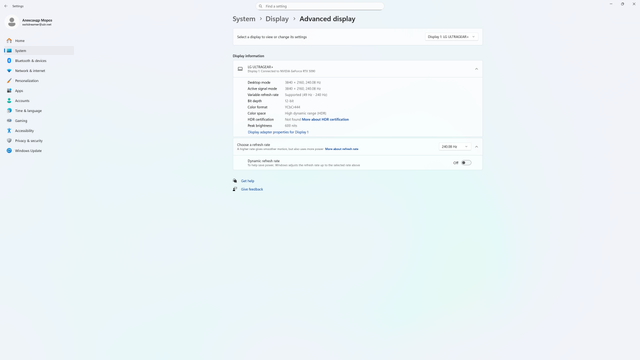Go to Windows Update page
The height and width of the screenshot is (360, 640).
pos(28,151)
